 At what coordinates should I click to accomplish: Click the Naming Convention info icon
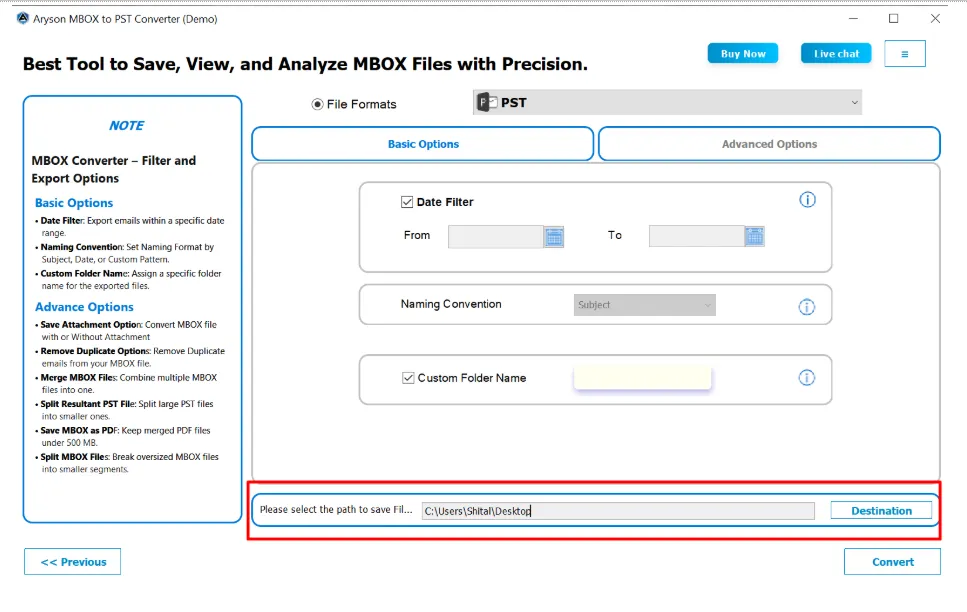click(807, 307)
